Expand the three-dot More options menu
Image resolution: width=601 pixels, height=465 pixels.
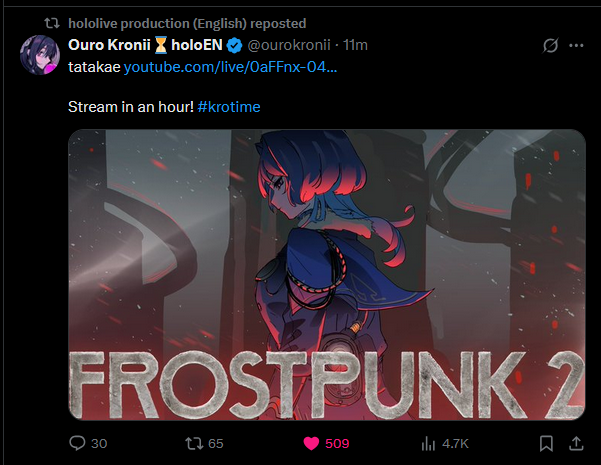point(576,46)
